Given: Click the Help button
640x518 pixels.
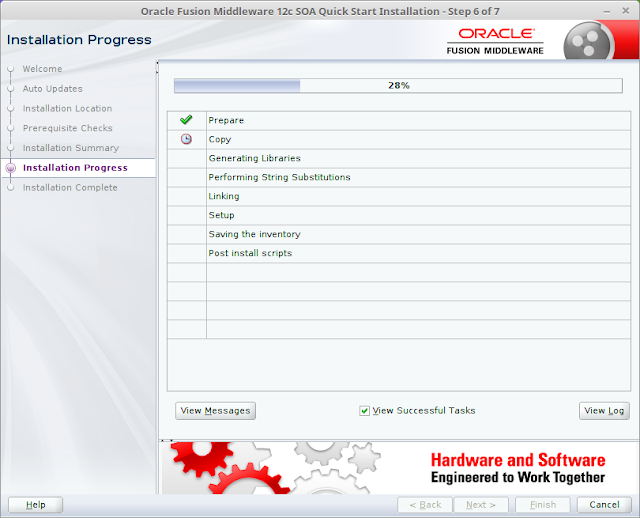Looking at the screenshot, I should click(36, 505).
